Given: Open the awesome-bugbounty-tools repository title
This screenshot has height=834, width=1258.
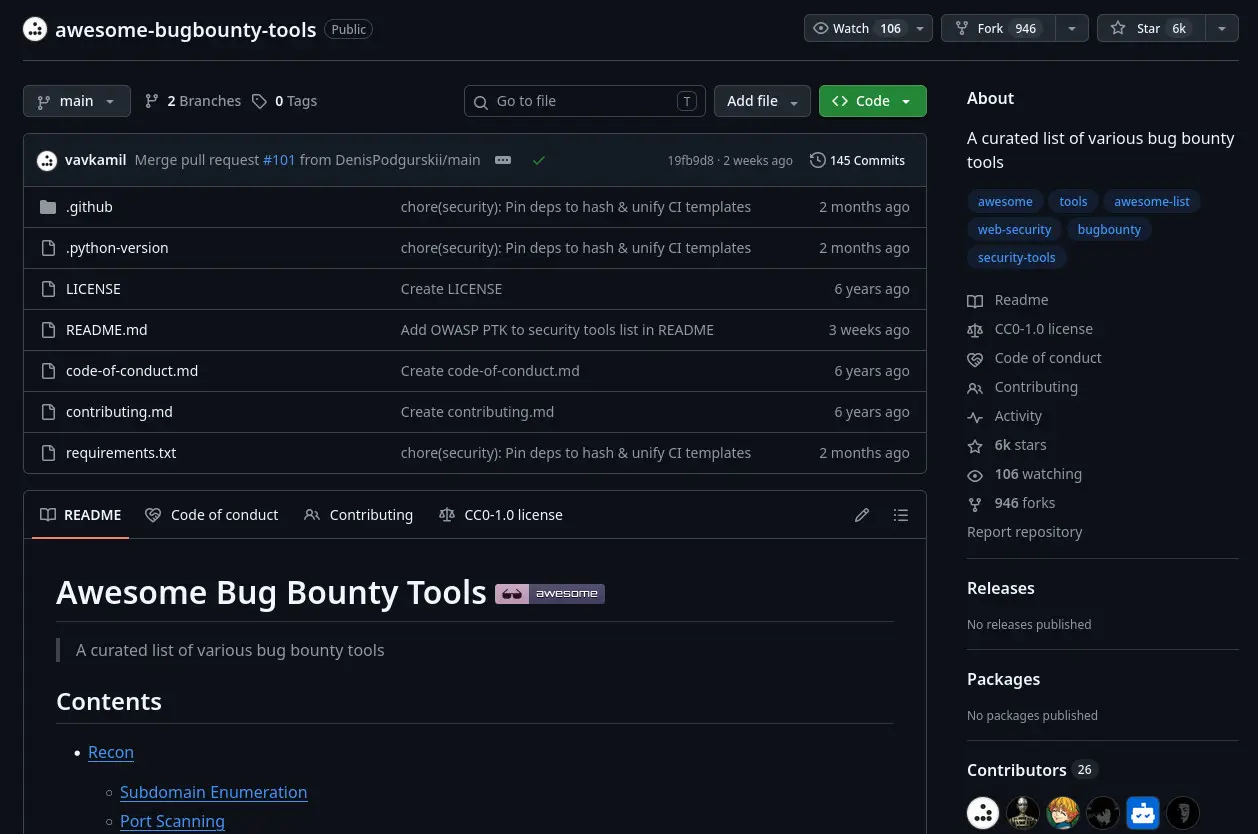Looking at the screenshot, I should pos(185,29).
